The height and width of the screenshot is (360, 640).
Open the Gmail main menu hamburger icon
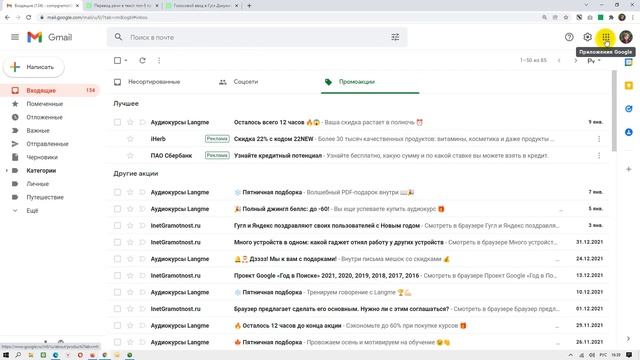(15, 37)
